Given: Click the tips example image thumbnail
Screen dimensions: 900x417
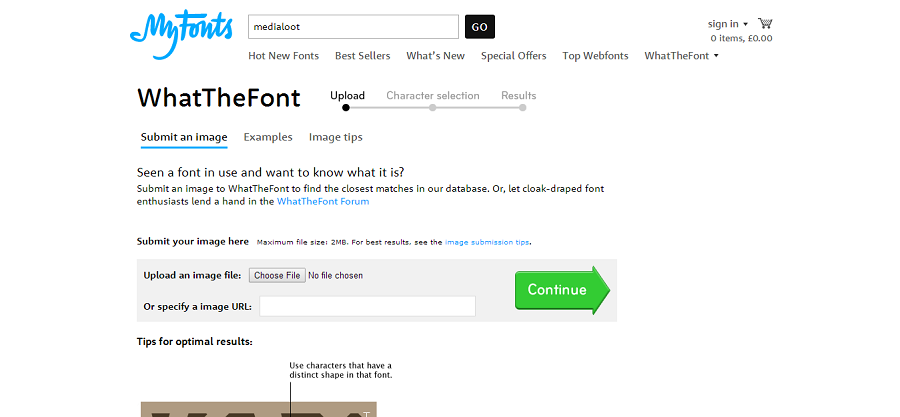Looking at the screenshot, I should click(x=259, y=409).
